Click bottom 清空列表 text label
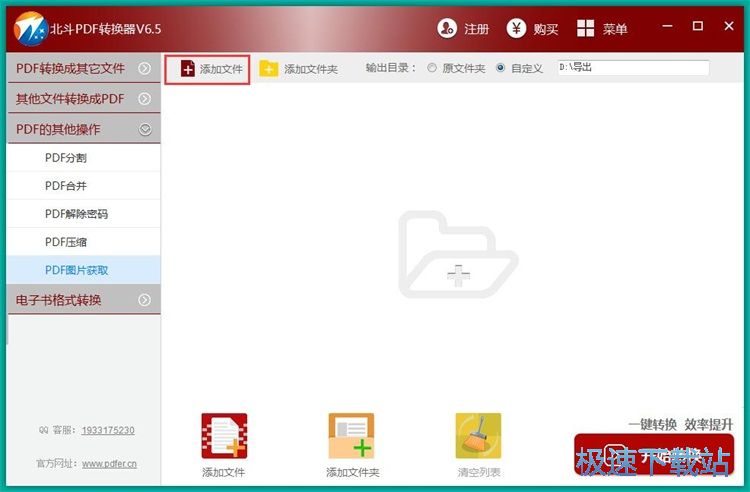 pos(479,472)
